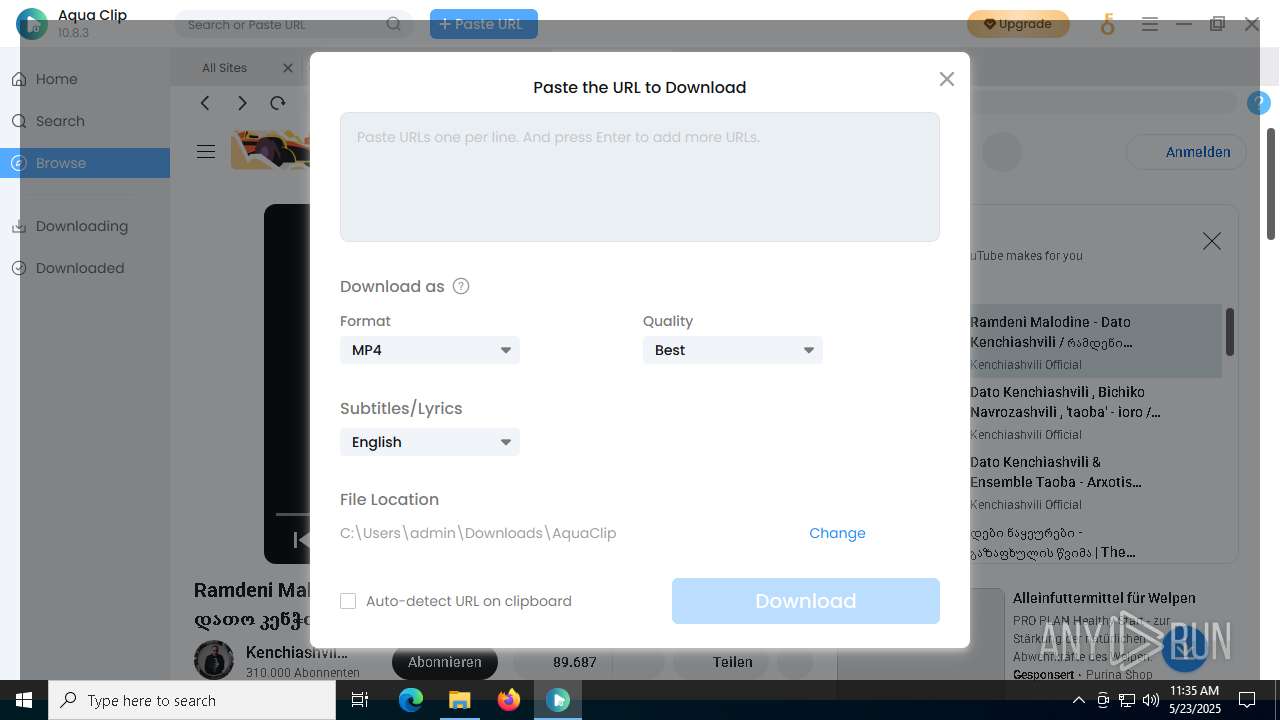
Task: Open the Format dropdown showing MP4
Action: pos(430,350)
